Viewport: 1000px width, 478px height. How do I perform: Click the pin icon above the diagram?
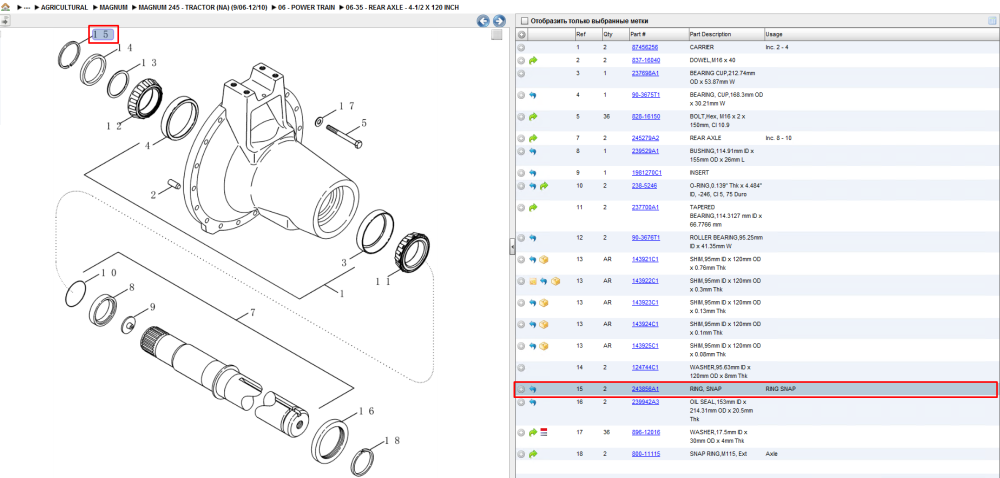pyautogui.click(x=5, y=20)
